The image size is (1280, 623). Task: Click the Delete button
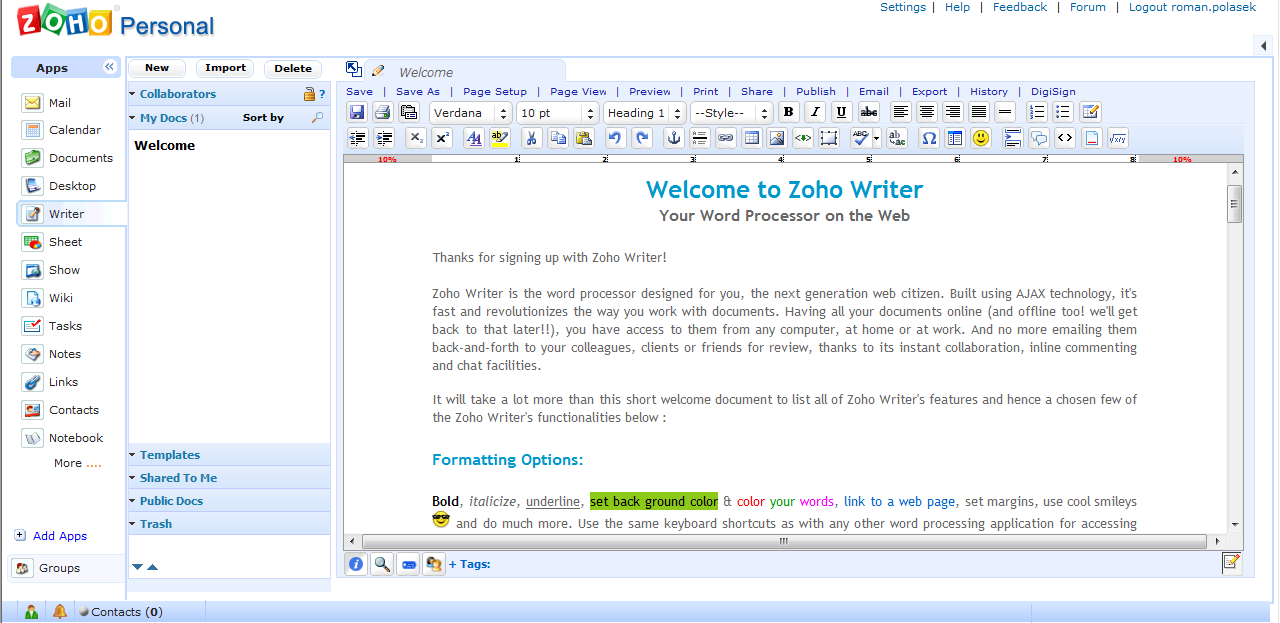click(x=293, y=68)
